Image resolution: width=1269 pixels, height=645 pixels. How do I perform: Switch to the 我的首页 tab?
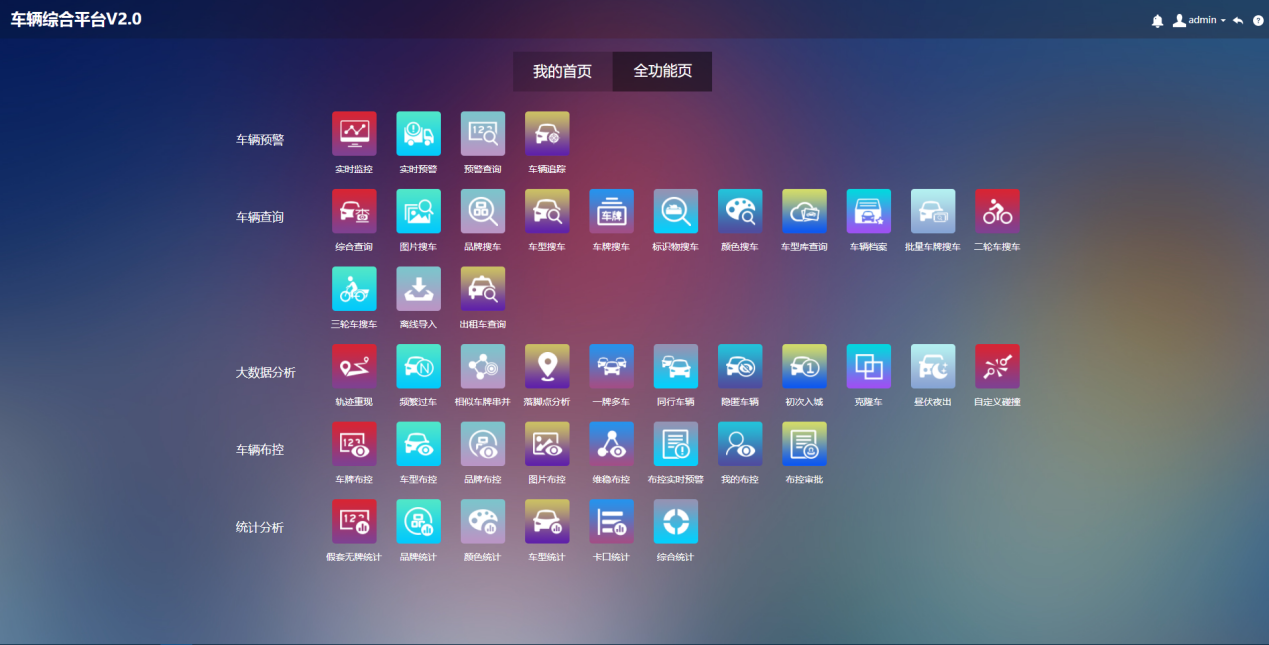pyautogui.click(x=562, y=72)
